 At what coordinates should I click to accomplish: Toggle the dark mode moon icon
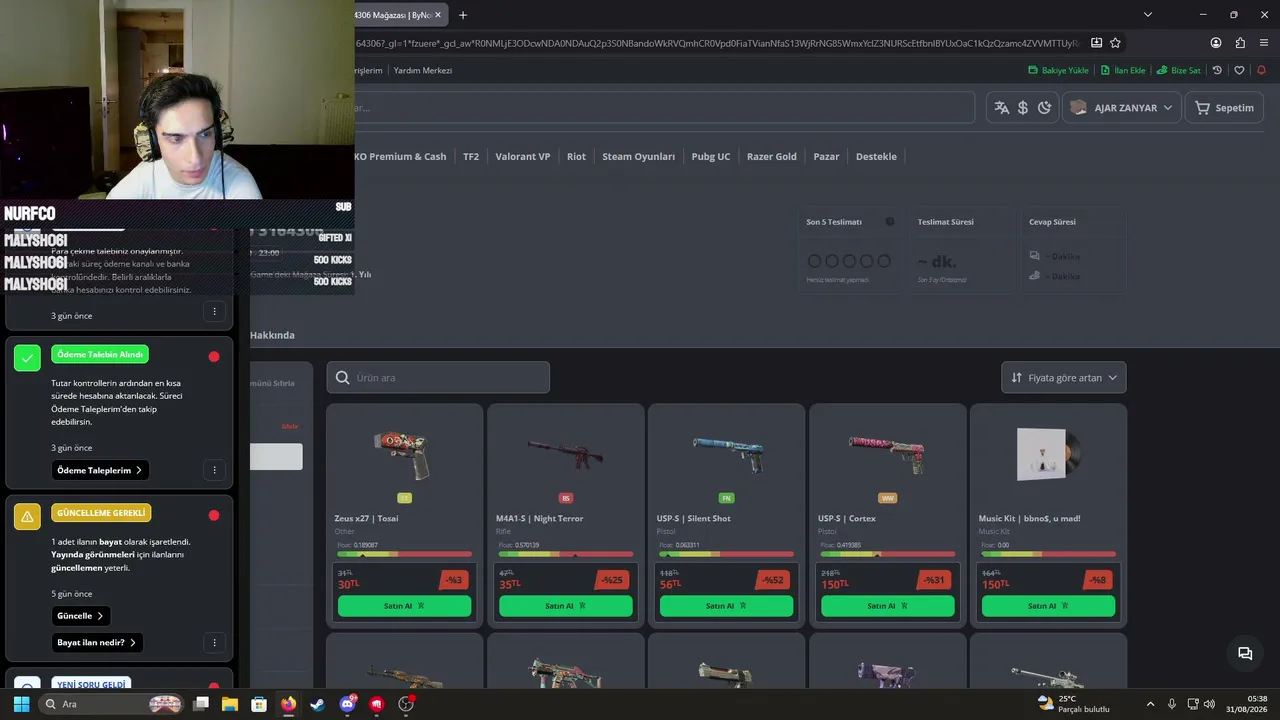1045,108
